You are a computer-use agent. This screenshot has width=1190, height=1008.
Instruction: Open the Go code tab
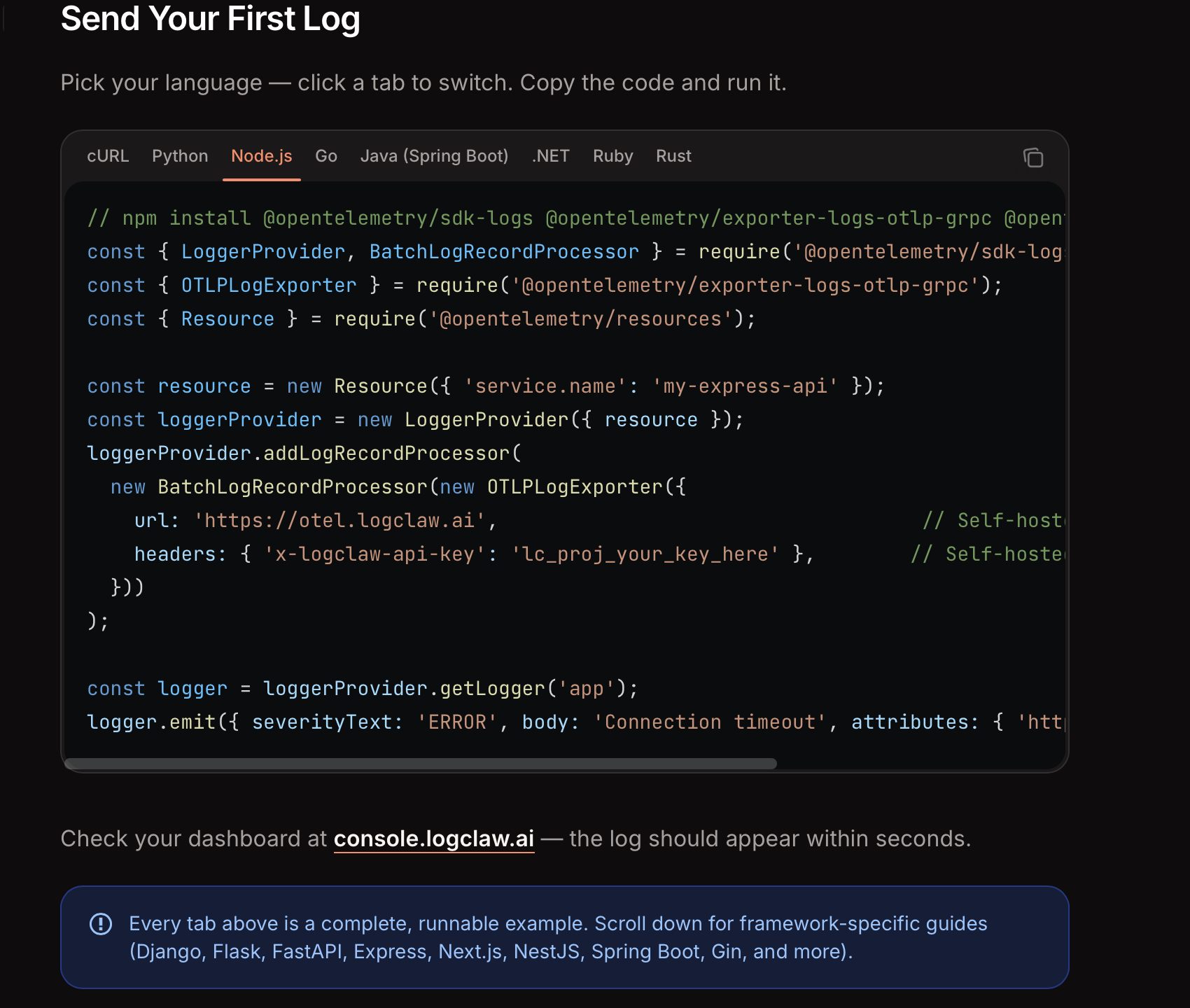coord(326,156)
